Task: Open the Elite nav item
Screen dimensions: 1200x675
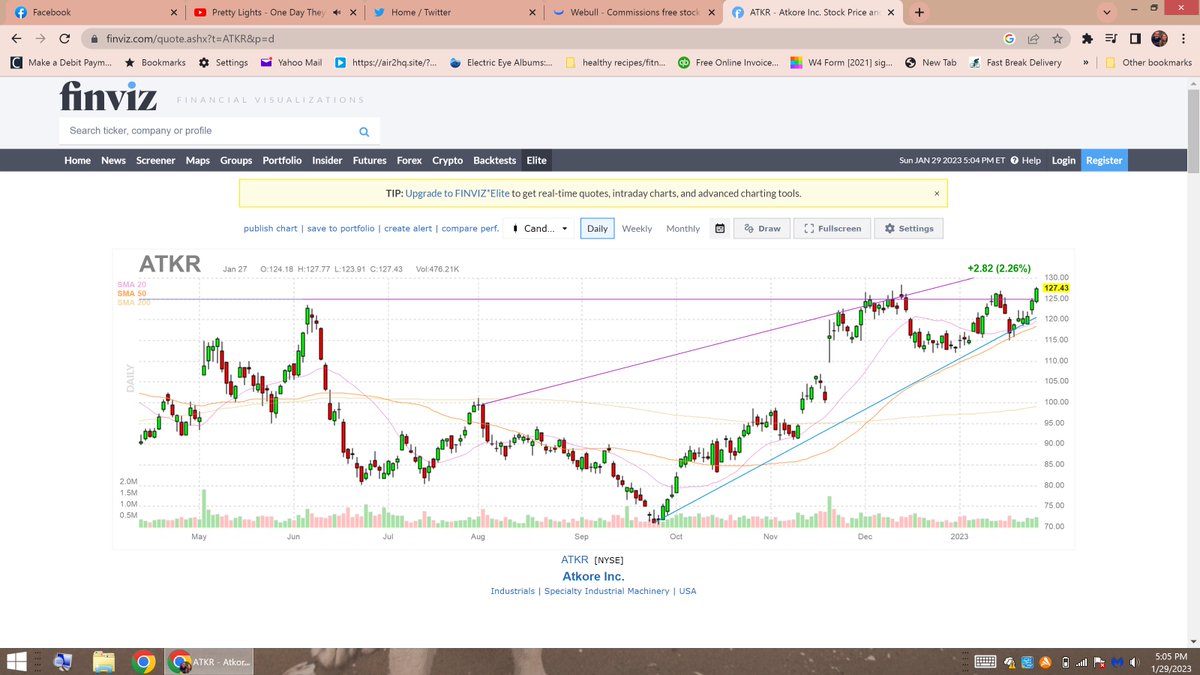Action: [537, 160]
